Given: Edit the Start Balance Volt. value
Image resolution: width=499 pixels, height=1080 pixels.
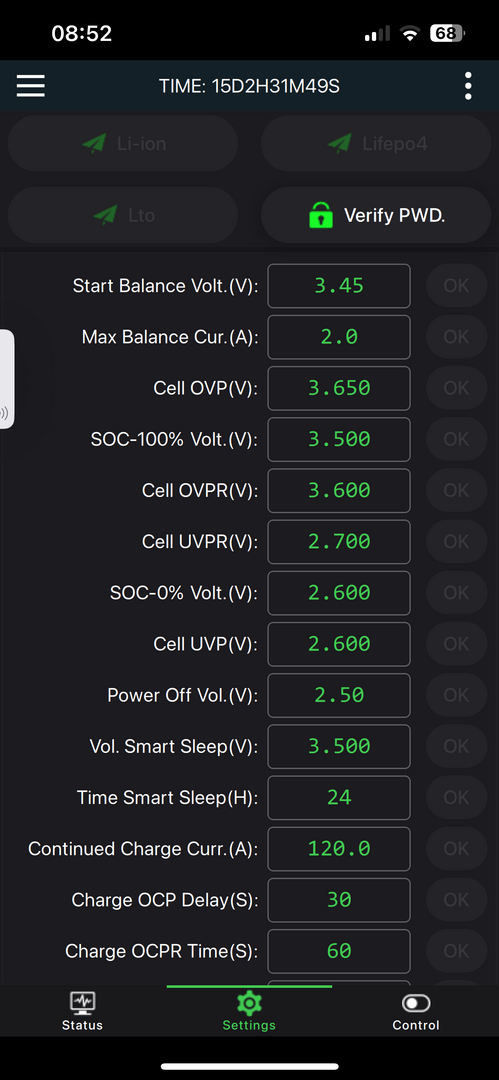Looking at the screenshot, I should pos(339,286).
